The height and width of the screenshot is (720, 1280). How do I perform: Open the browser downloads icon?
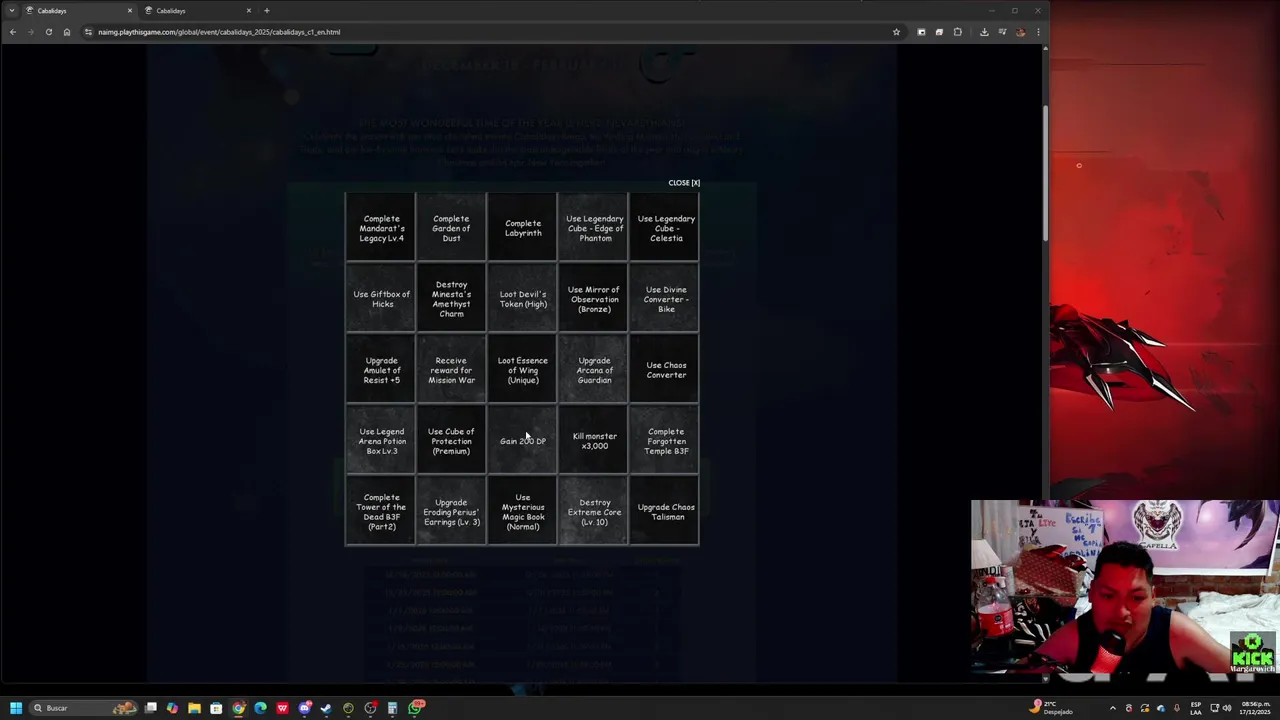[984, 32]
